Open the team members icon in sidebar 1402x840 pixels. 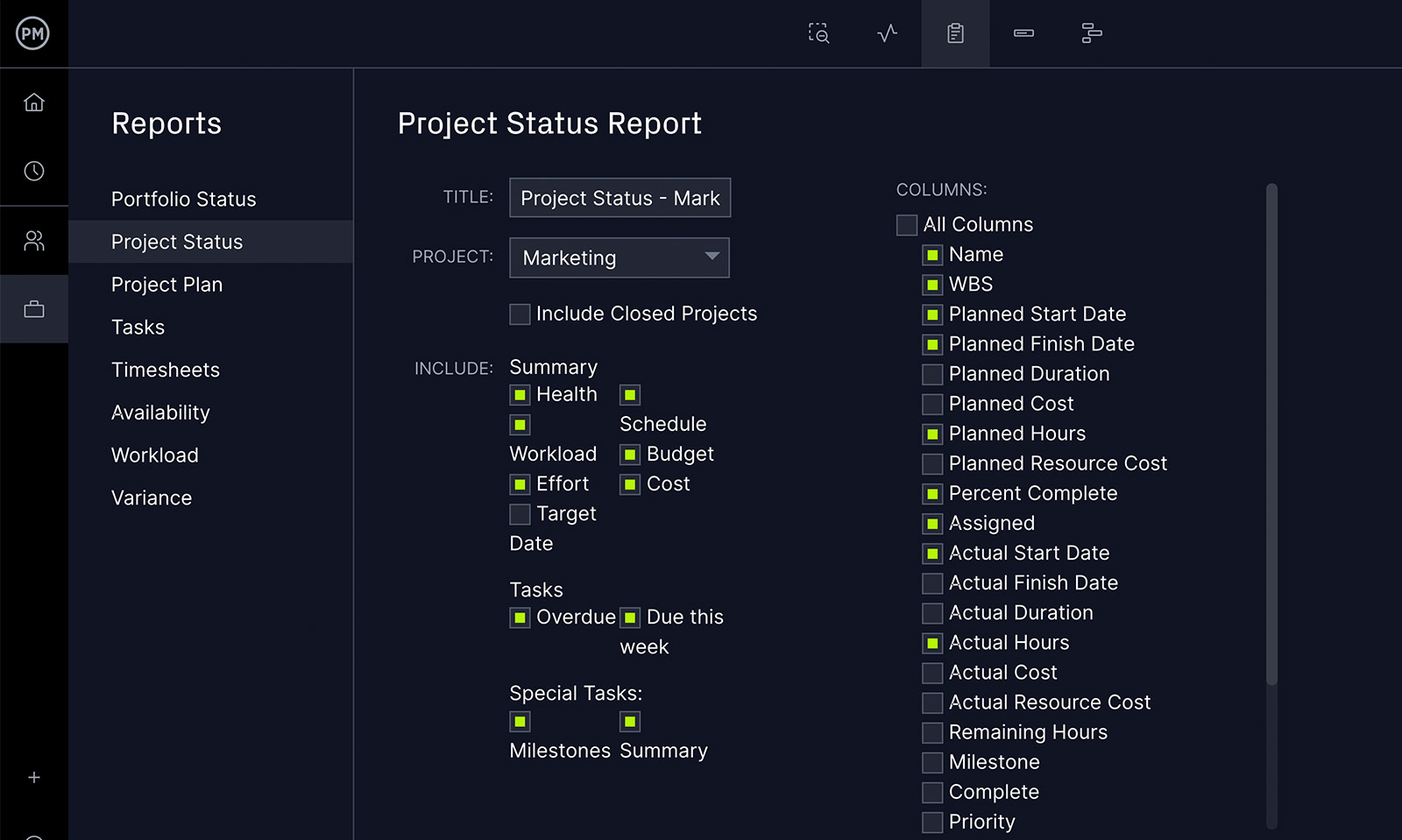pyautogui.click(x=34, y=240)
